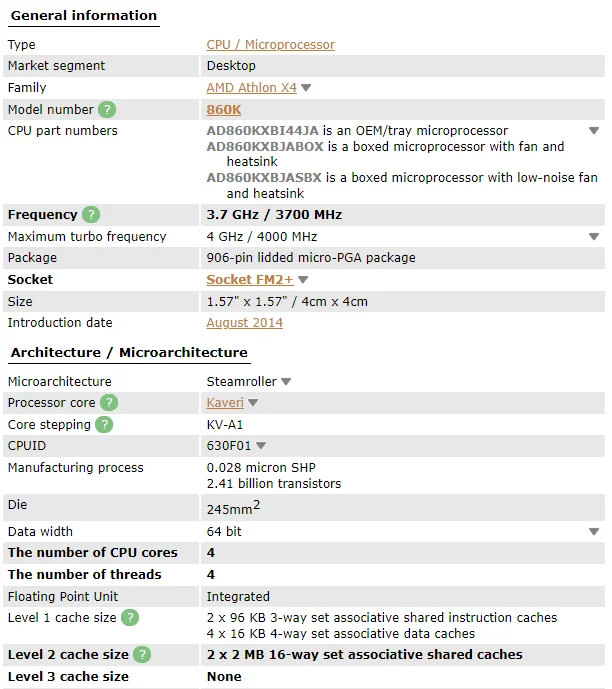Expand the CPU part numbers row arrow
The width and height of the screenshot is (612, 689).
click(x=594, y=131)
